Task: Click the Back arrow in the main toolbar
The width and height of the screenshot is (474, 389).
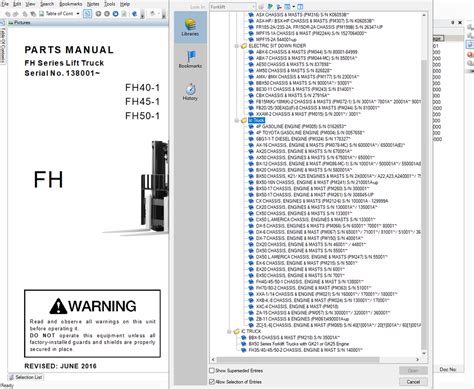Action: click(8, 14)
